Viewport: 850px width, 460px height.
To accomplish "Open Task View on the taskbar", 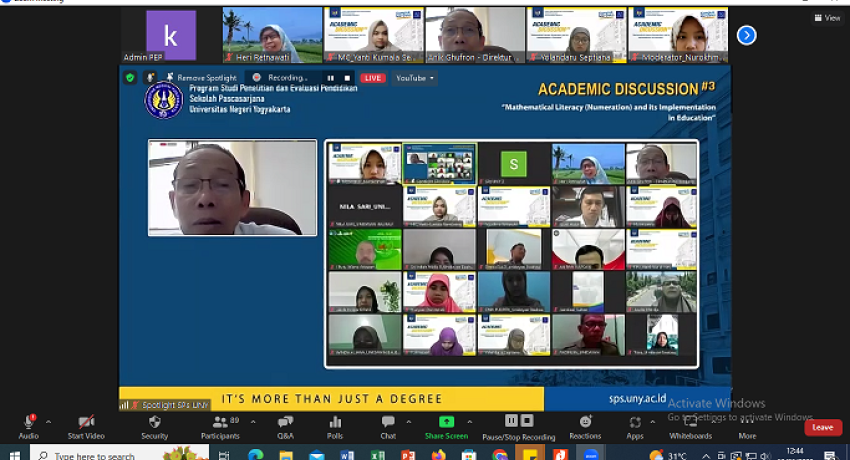I will coord(224,455).
